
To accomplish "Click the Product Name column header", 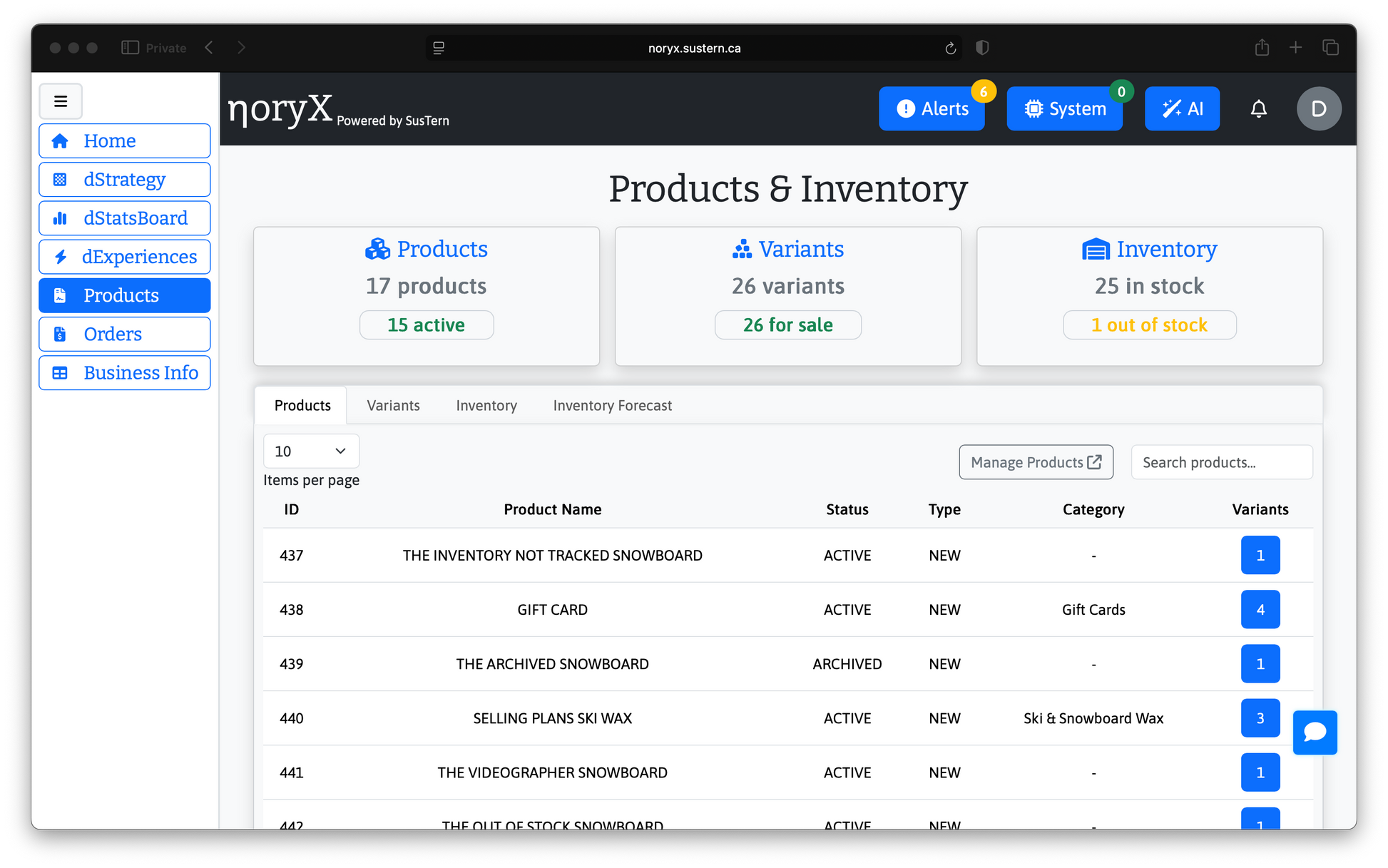I will tap(553, 509).
